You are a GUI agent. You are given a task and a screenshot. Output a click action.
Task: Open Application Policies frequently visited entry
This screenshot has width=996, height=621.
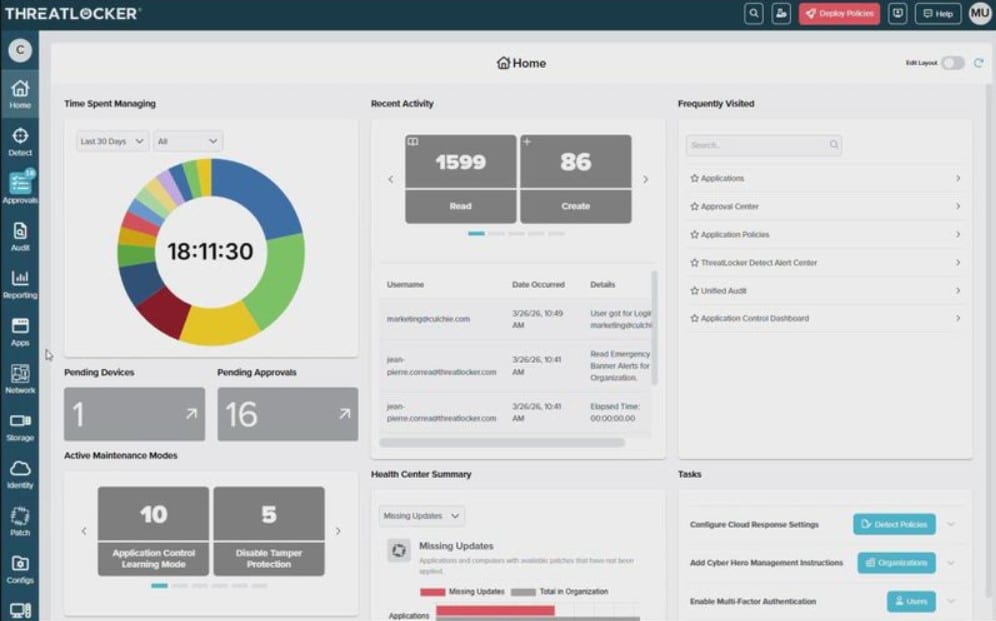(825, 234)
